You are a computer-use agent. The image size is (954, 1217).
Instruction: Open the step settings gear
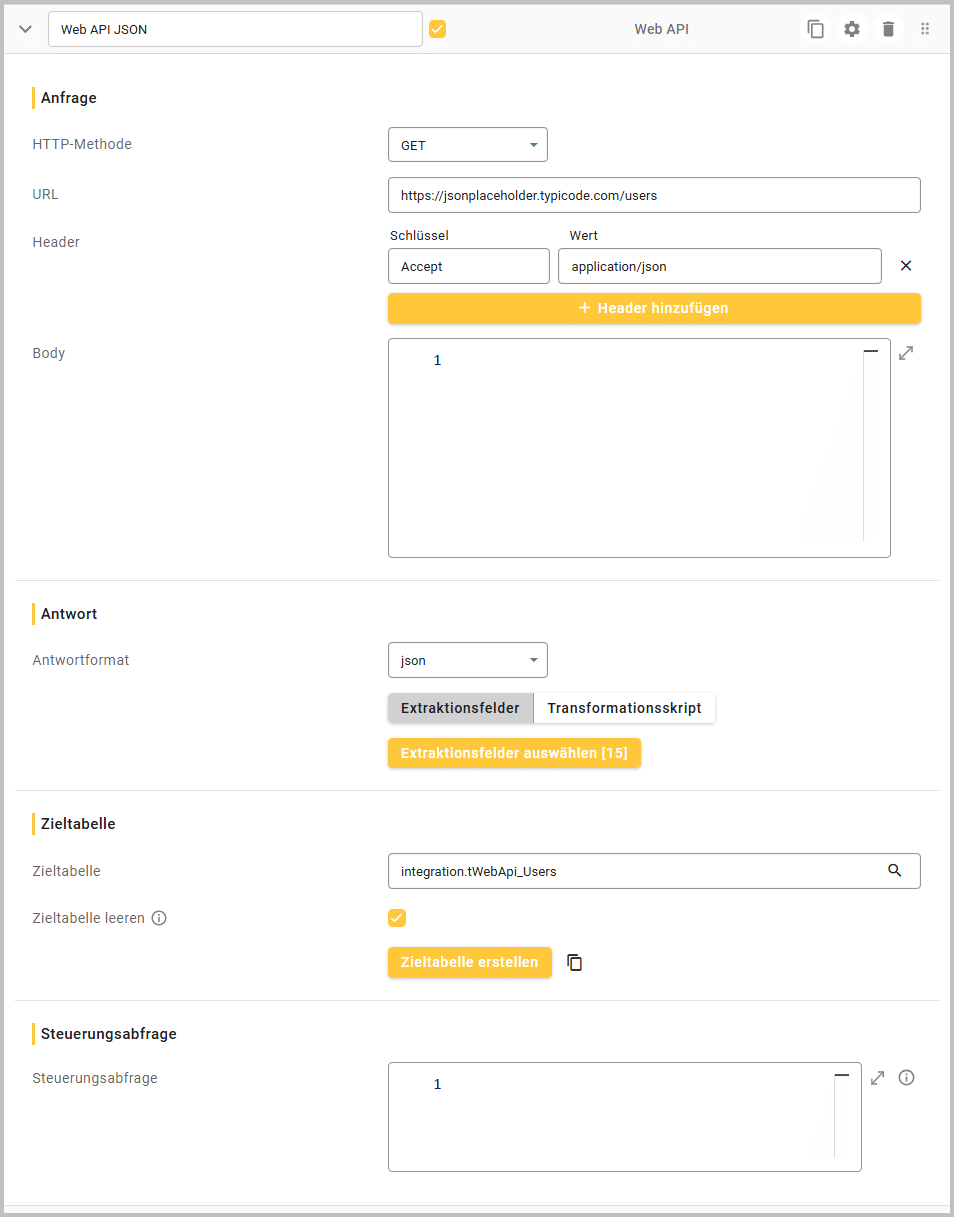[851, 29]
